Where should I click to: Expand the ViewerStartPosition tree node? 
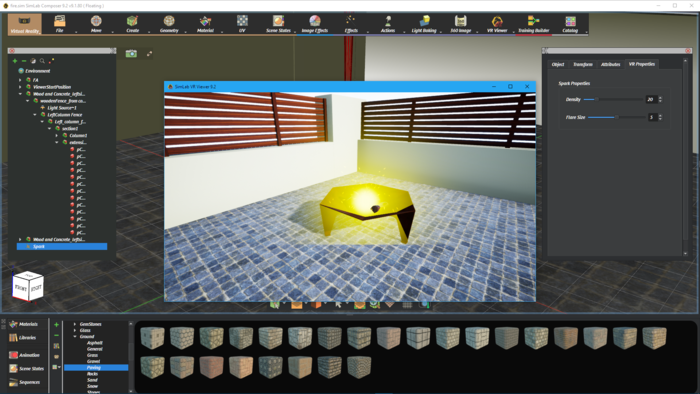click(x=20, y=87)
